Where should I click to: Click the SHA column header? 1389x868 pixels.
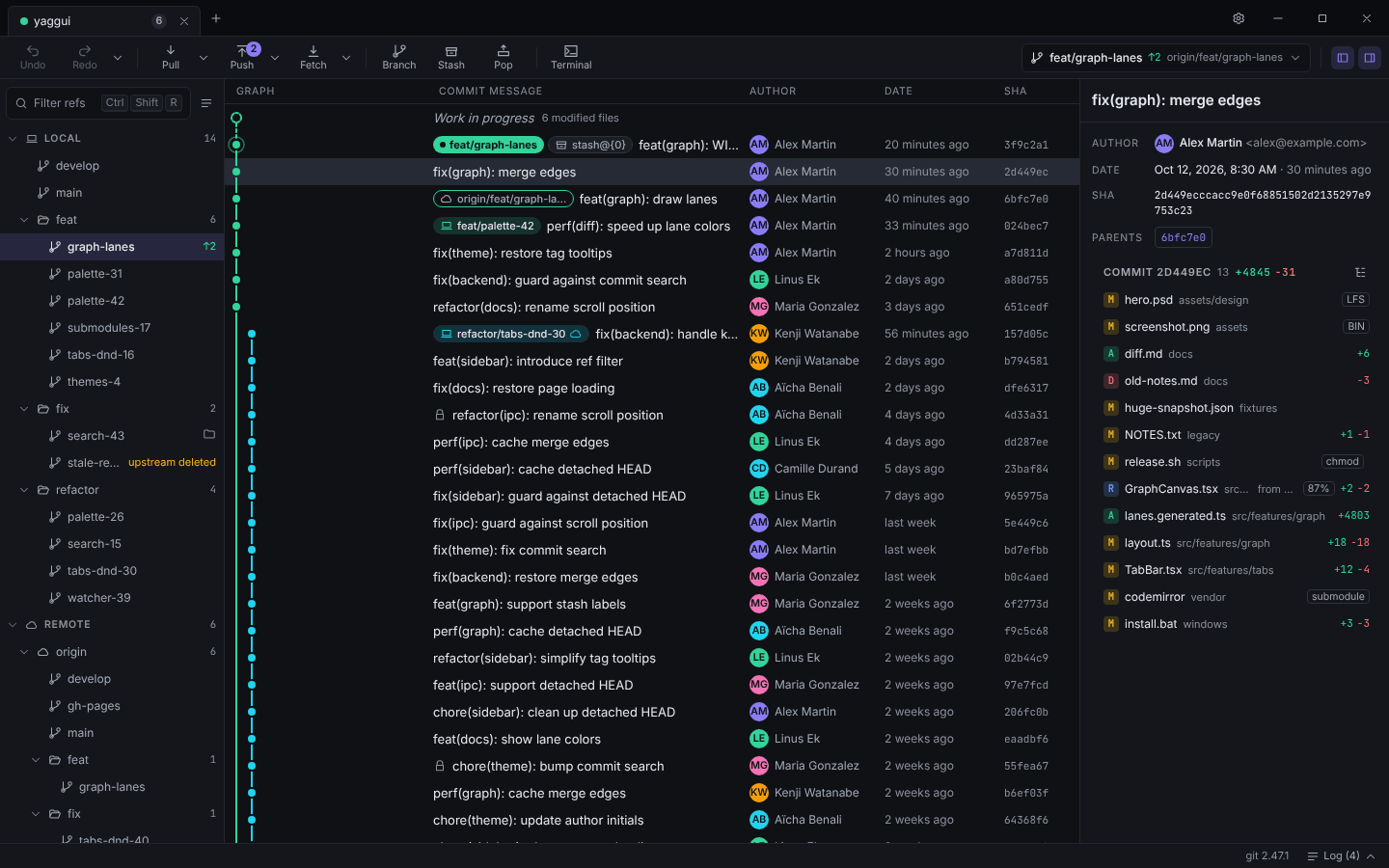[1015, 91]
